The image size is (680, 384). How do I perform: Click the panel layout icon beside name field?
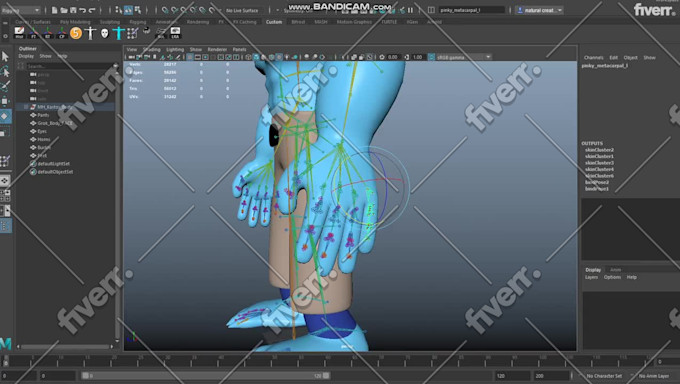[x=431, y=10]
